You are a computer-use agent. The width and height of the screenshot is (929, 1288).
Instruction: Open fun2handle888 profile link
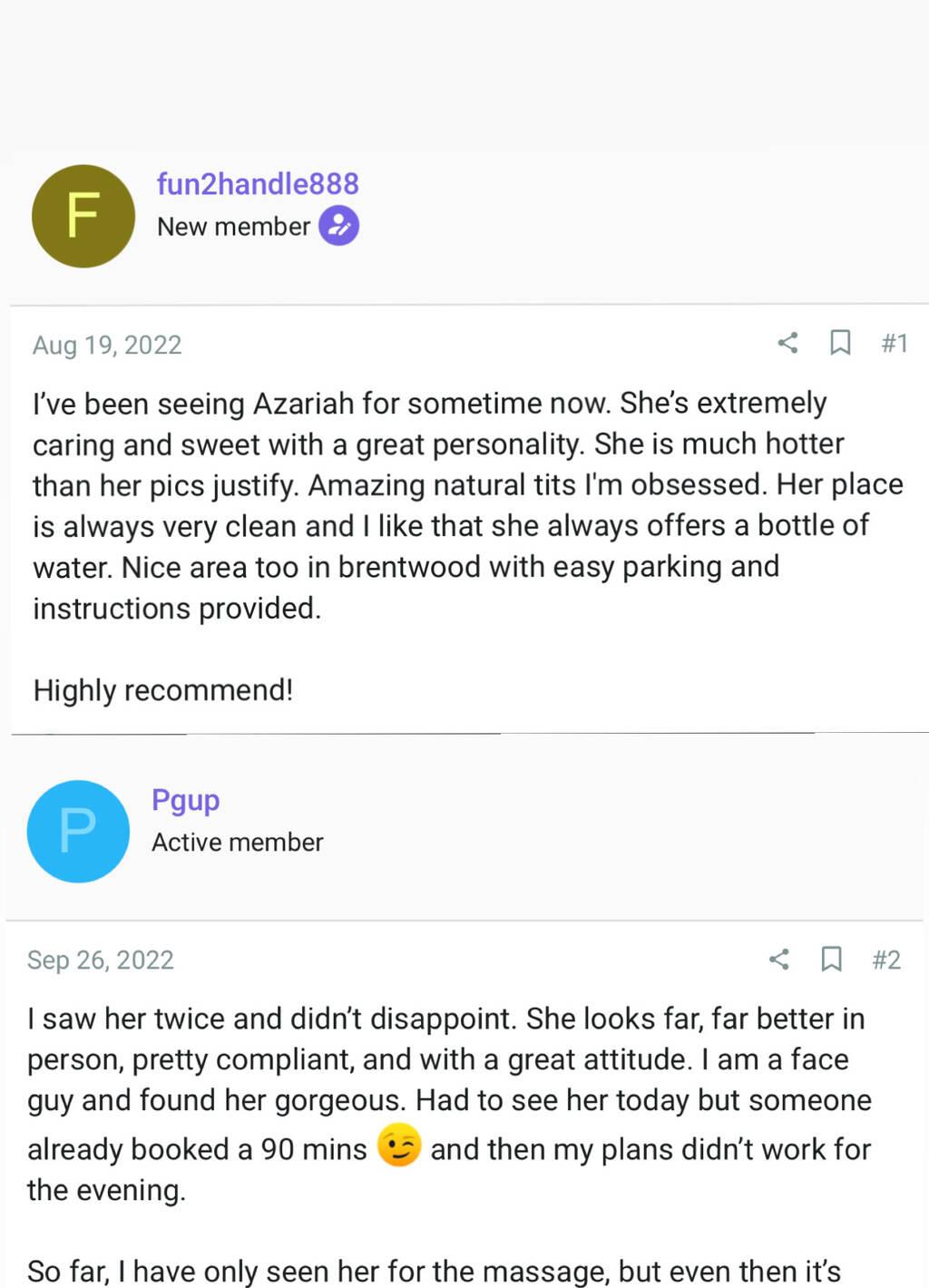[x=258, y=183]
